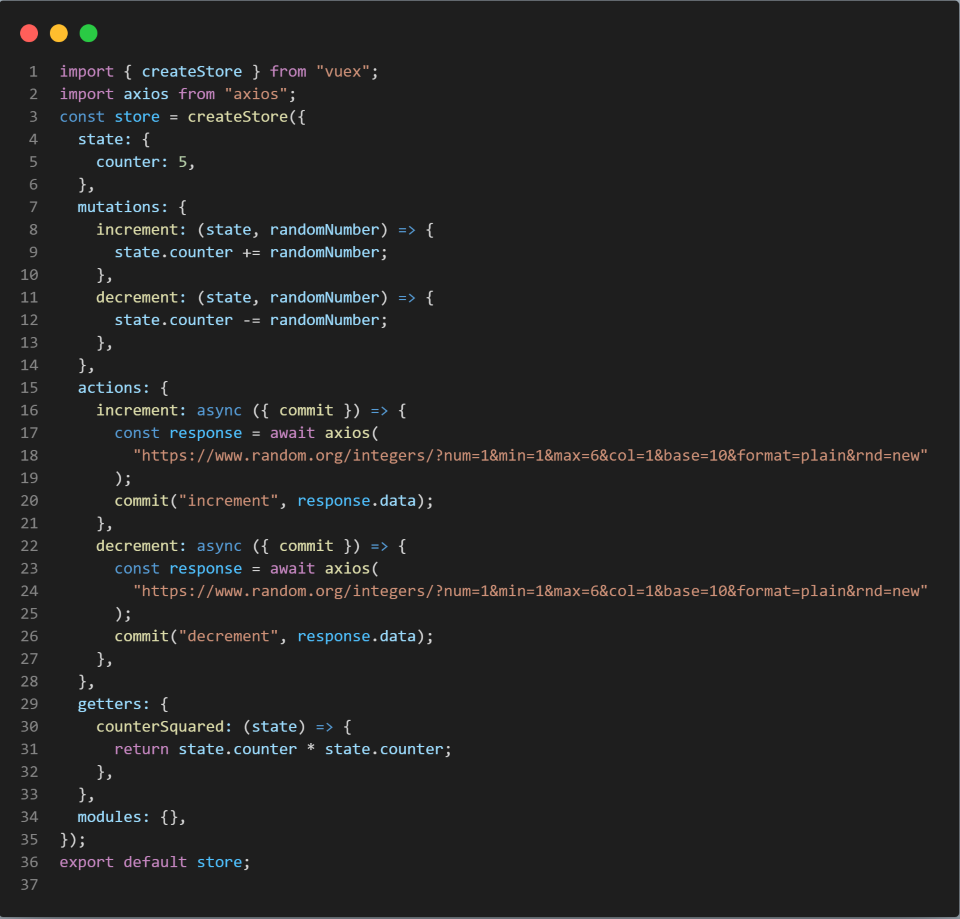The width and height of the screenshot is (960, 919).
Task: Click the "actions:" key on line 15
Action: pyautogui.click(x=114, y=388)
